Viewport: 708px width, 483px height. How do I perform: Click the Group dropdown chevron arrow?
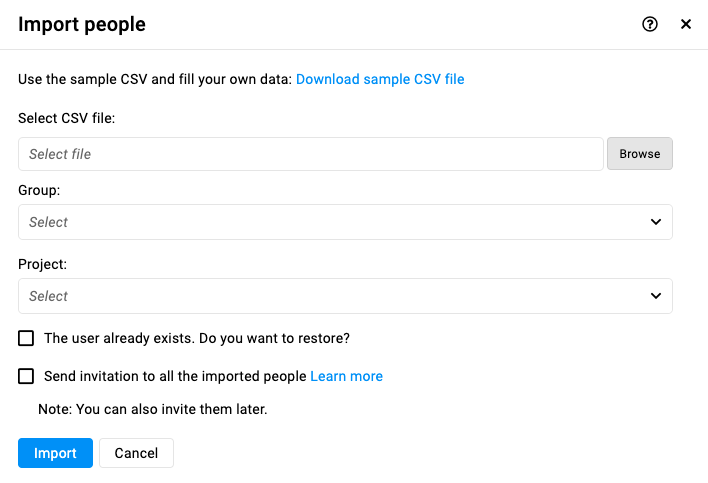(x=656, y=222)
